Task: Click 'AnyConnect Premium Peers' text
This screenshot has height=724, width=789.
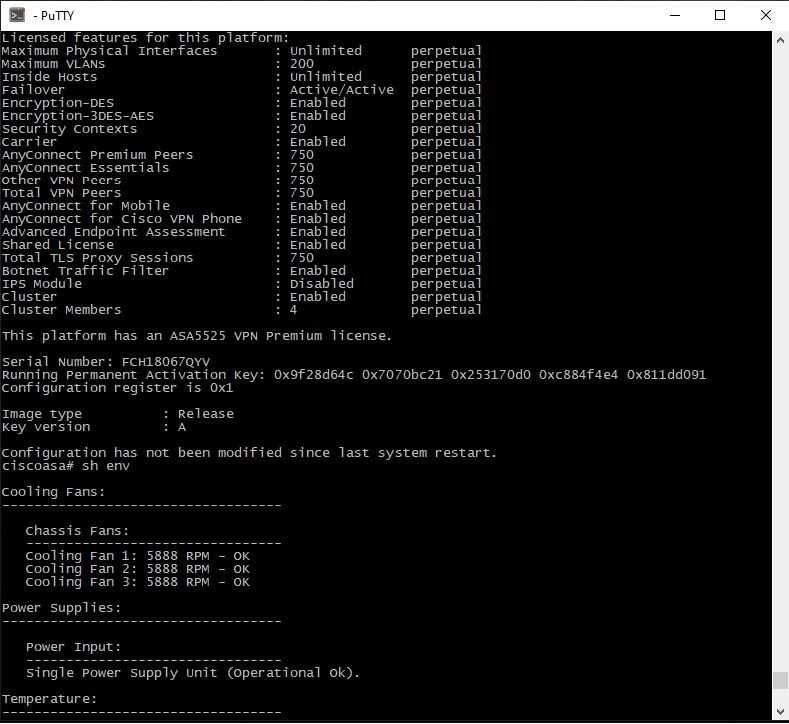Action: (x=98, y=154)
